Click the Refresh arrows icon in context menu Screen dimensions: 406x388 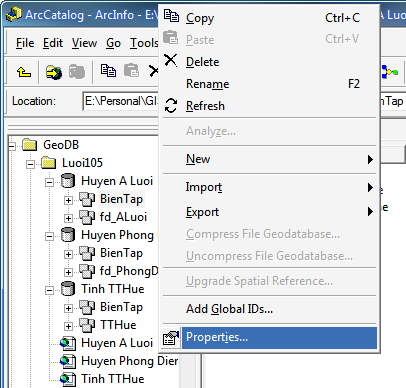click(171, 106)
